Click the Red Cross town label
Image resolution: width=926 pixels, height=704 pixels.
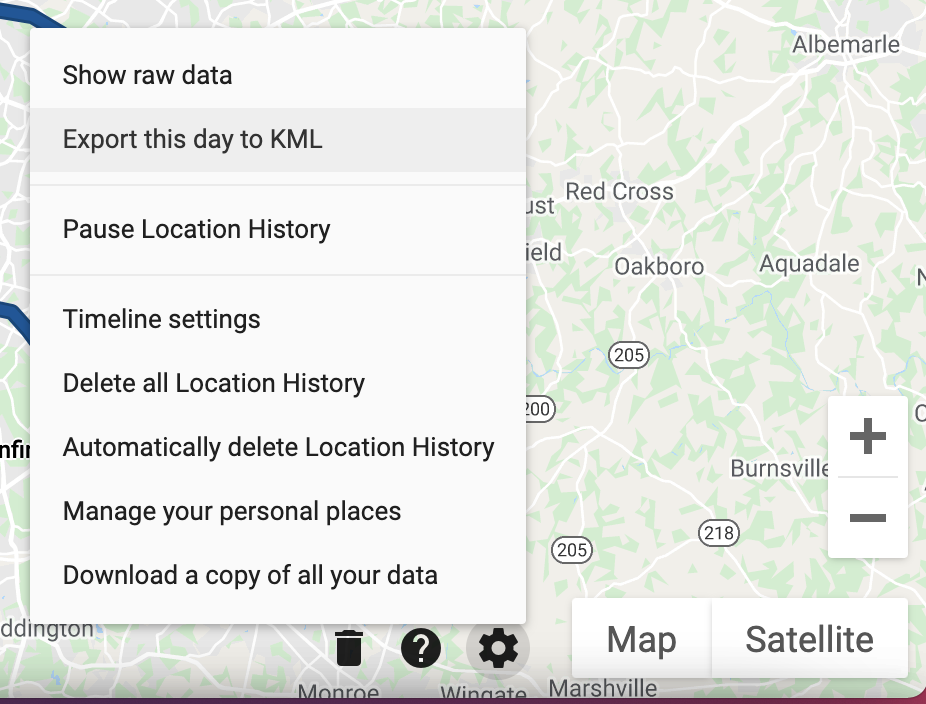[x=619, y=191]
